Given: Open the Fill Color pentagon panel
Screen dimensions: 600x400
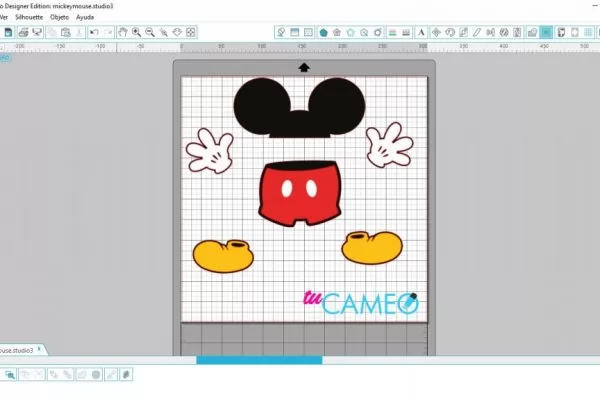Looking at the screenshot, I should pos(323,33).
